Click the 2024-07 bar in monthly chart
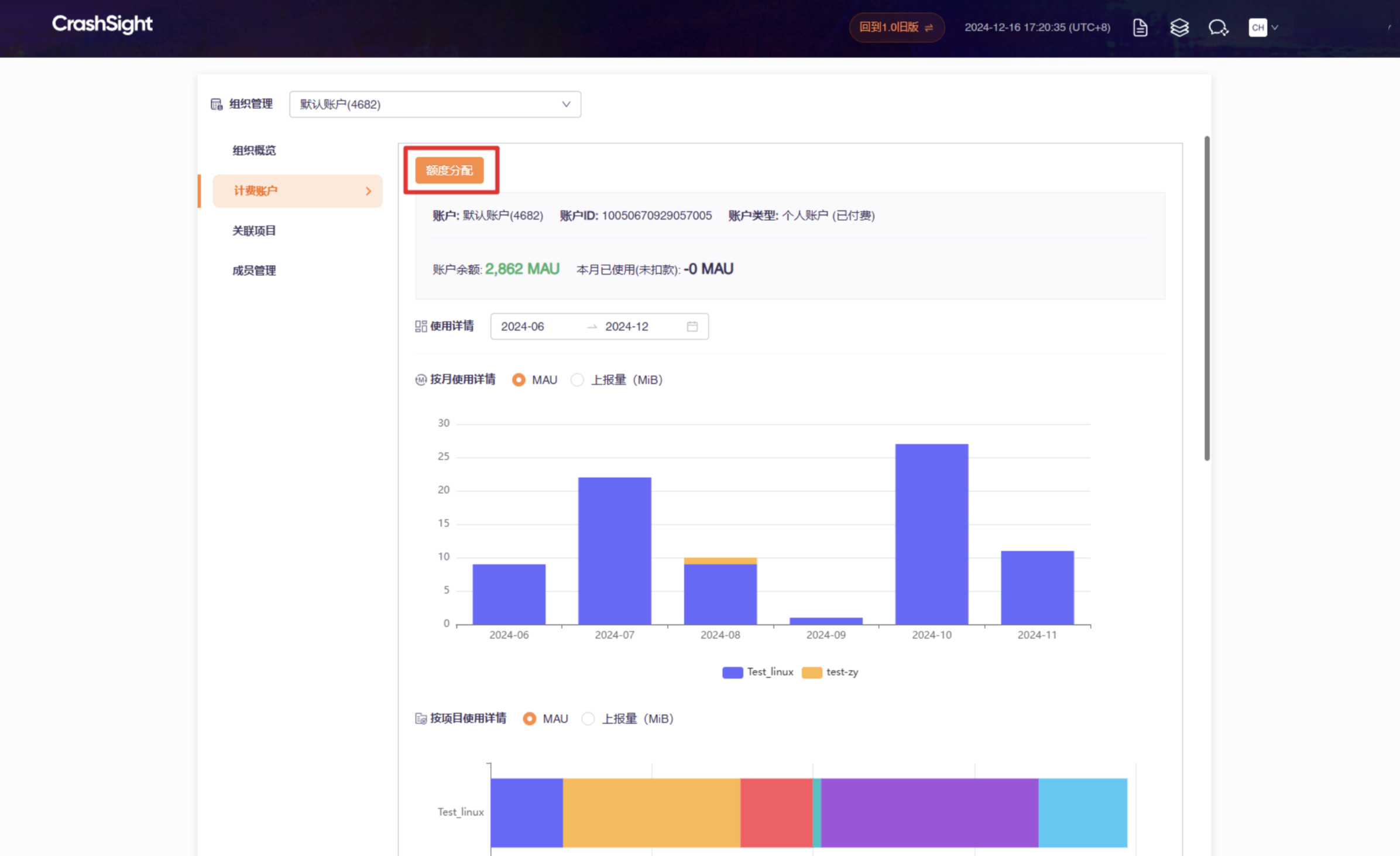The width and height of the screenshot is (1400, 856). point(615,551)
